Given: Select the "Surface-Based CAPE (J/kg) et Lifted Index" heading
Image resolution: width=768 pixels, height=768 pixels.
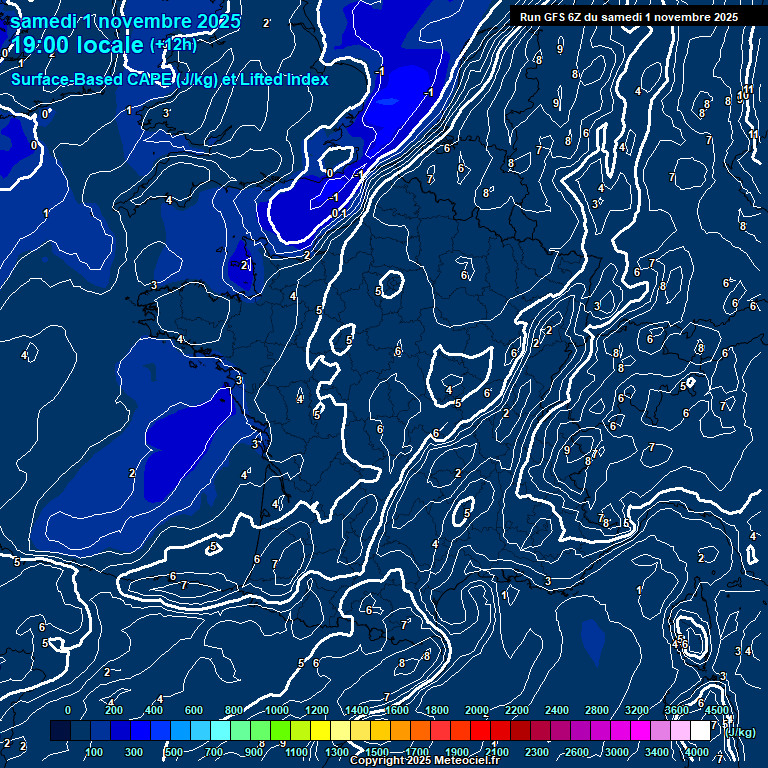Looking at the screenshot, I should (x=169, y=79).
